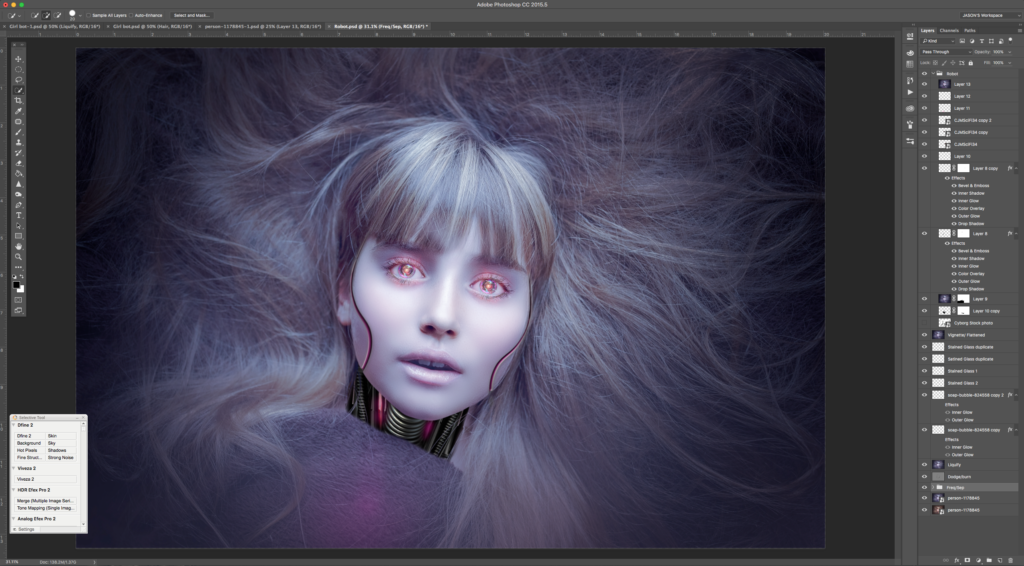
Task: Expand the Freq/Sep layer group
Action: click(x=933, y=487)
